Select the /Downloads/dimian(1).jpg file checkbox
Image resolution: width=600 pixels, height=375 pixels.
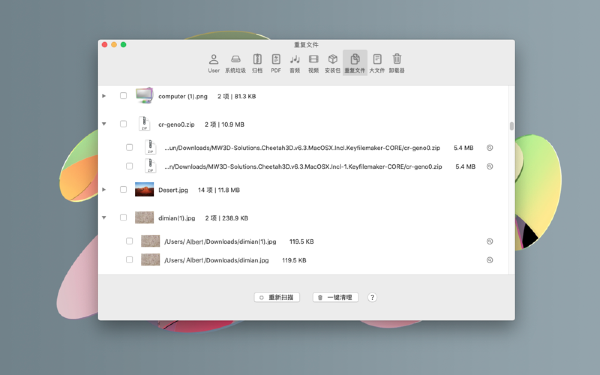pos(129,241)
